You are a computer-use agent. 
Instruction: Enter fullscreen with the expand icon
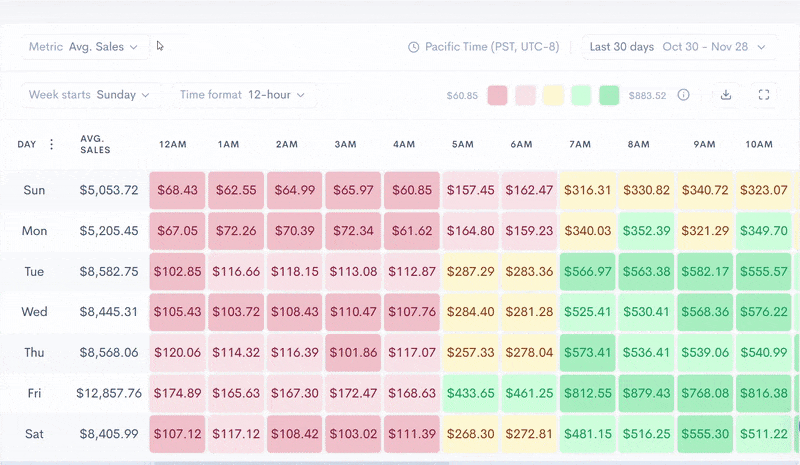764,95
